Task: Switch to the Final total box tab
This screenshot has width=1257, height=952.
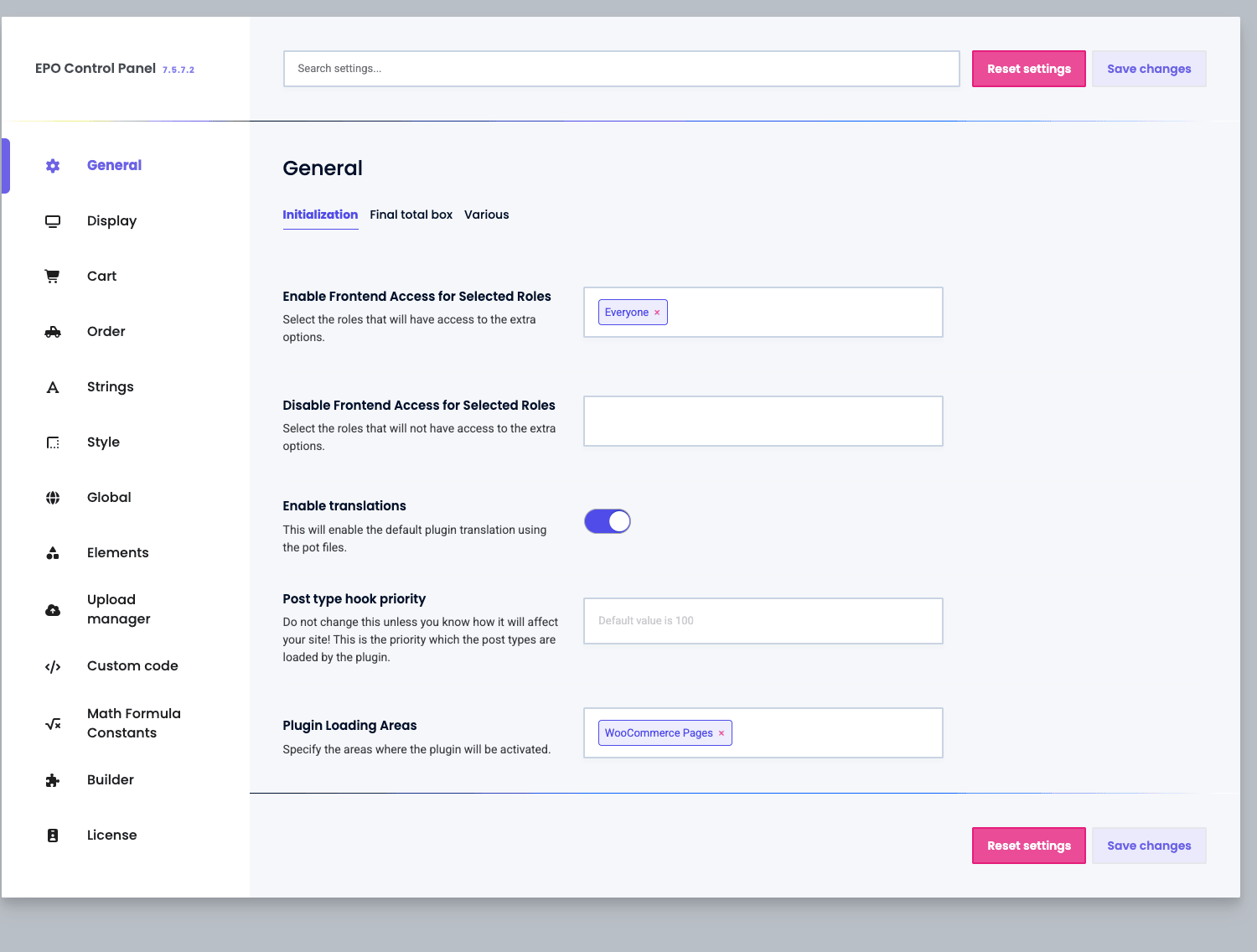Action: [x=411, y=215]
